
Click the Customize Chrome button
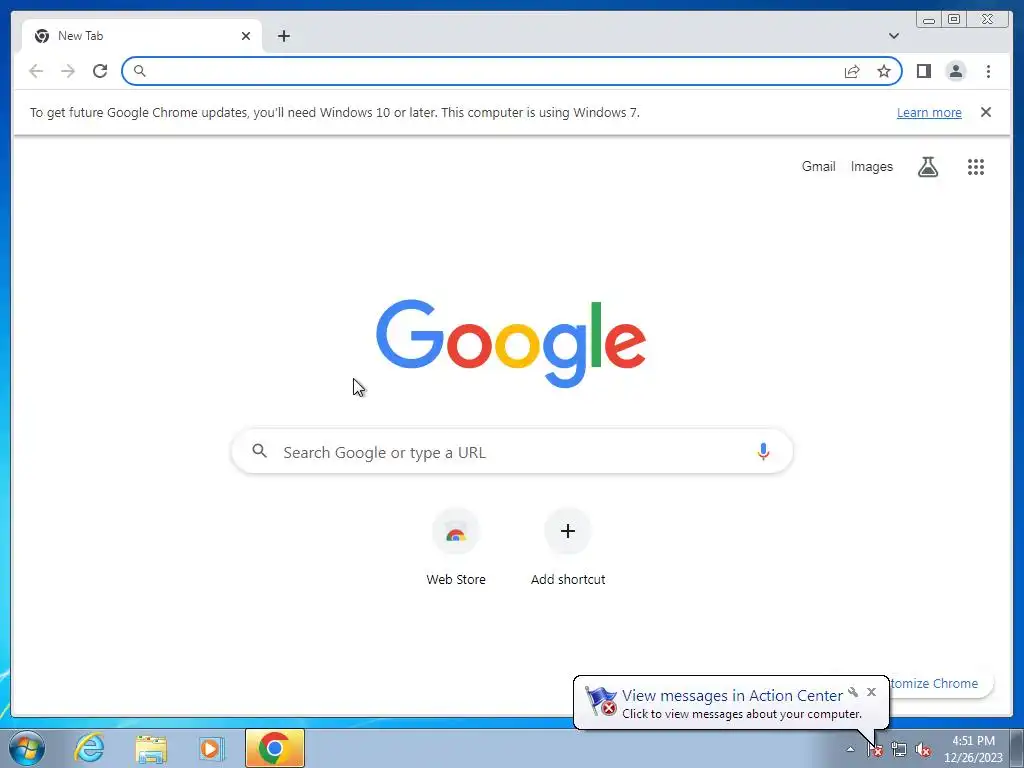[x=940, y=683]
